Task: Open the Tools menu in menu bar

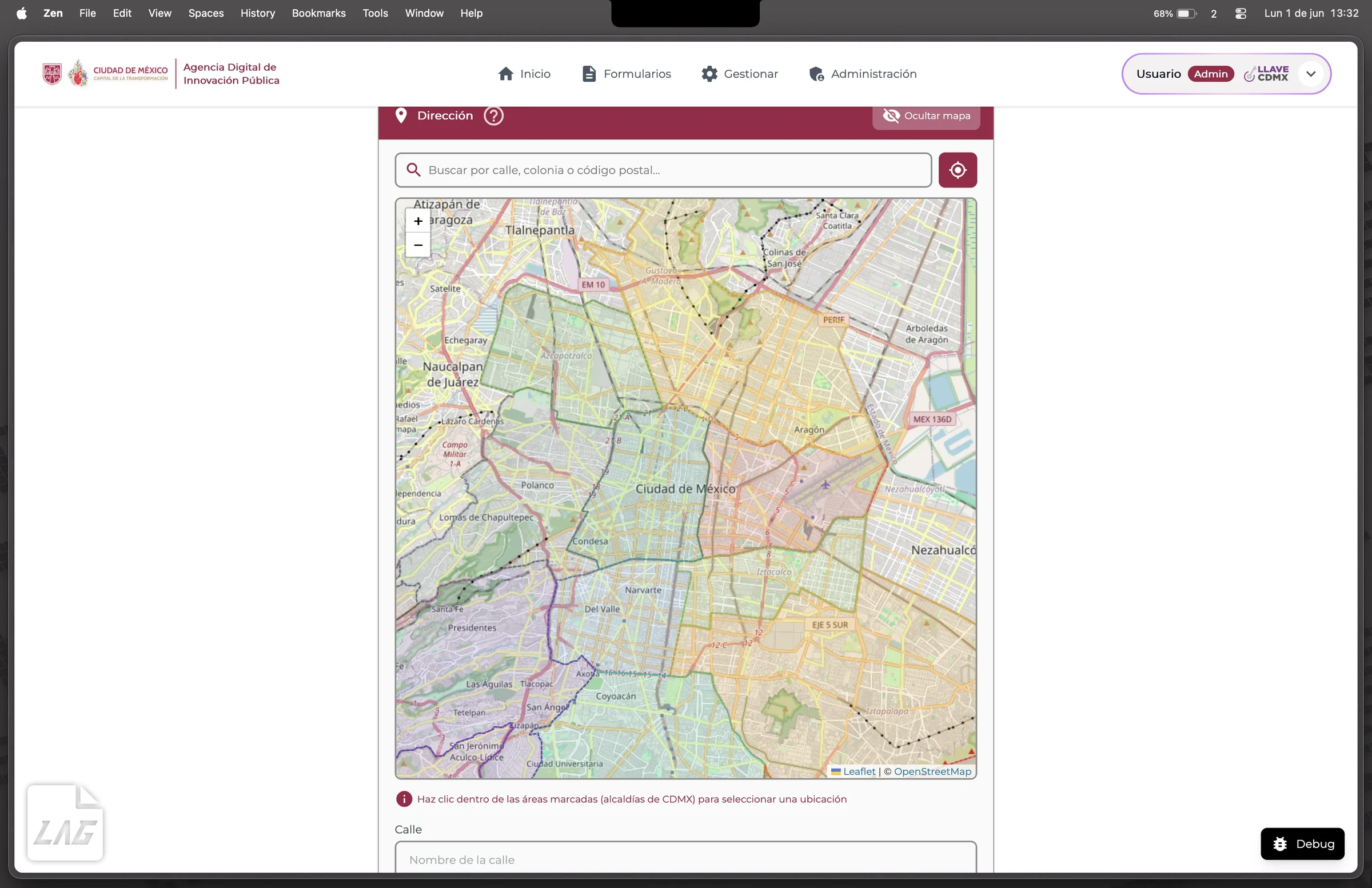Action: tap(375, 13)
